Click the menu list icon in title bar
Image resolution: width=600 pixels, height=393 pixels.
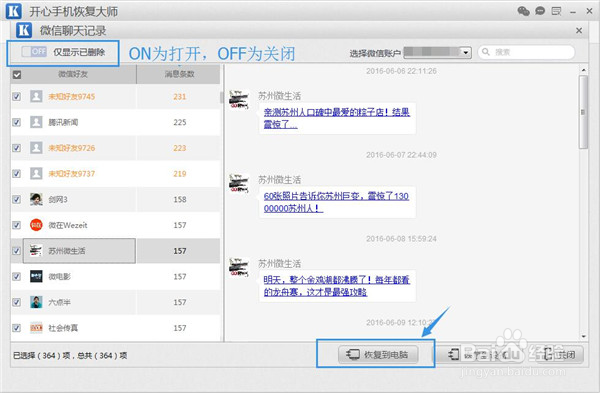tap(556, 11)
